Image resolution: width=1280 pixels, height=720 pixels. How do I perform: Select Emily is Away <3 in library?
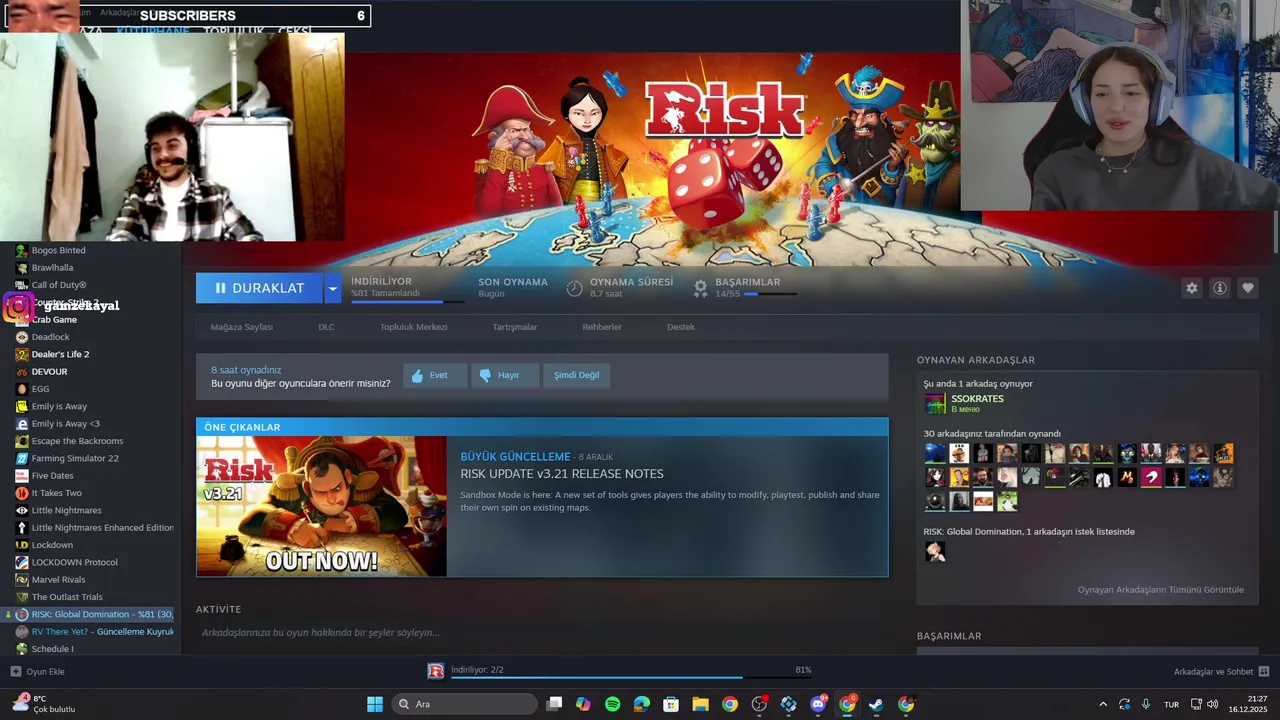click(66, 424)
